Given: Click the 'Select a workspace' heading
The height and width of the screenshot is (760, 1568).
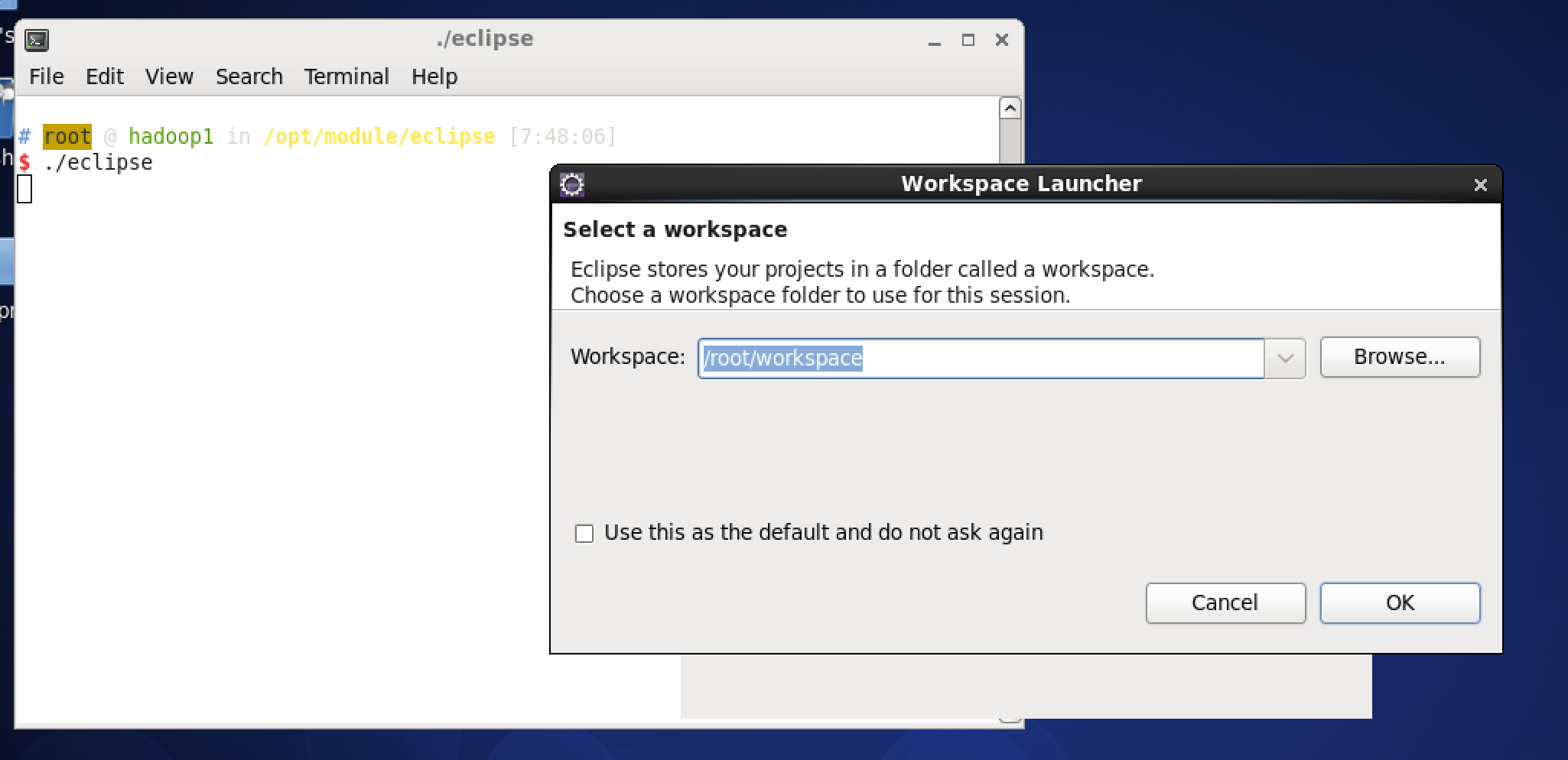Looking at the screenshot, I should [x=675, y=229].
